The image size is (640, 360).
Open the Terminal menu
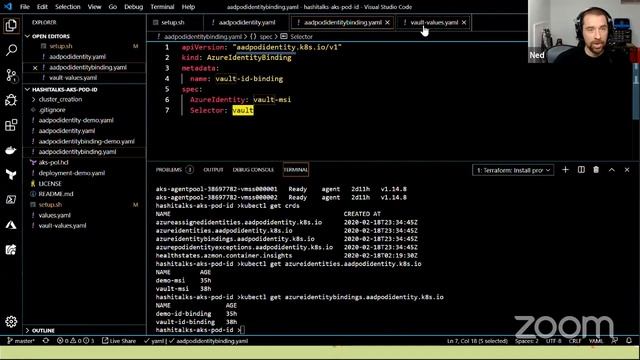(x=162, y=7)
